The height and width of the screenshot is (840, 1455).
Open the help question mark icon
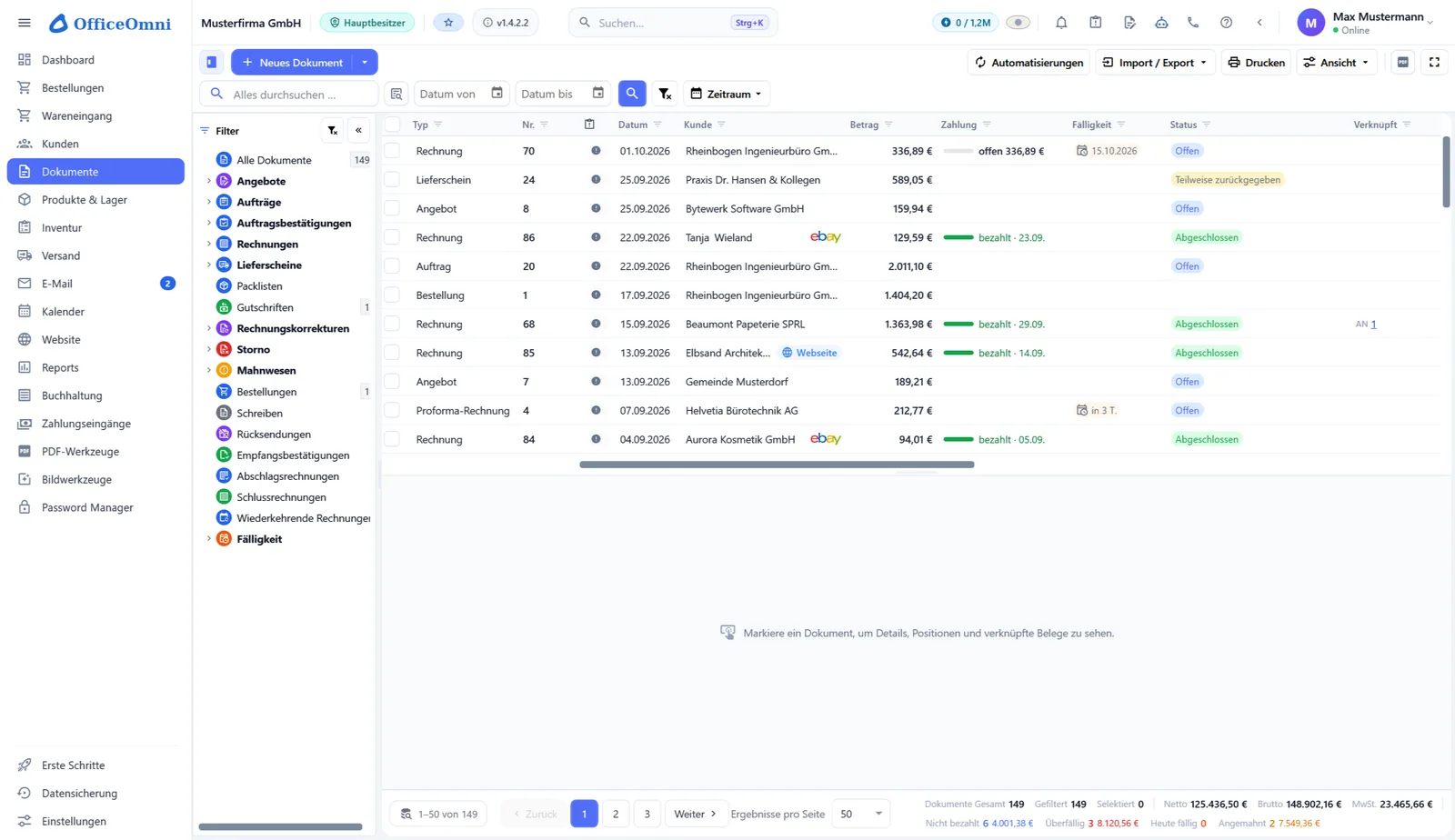coord(1226,23)
